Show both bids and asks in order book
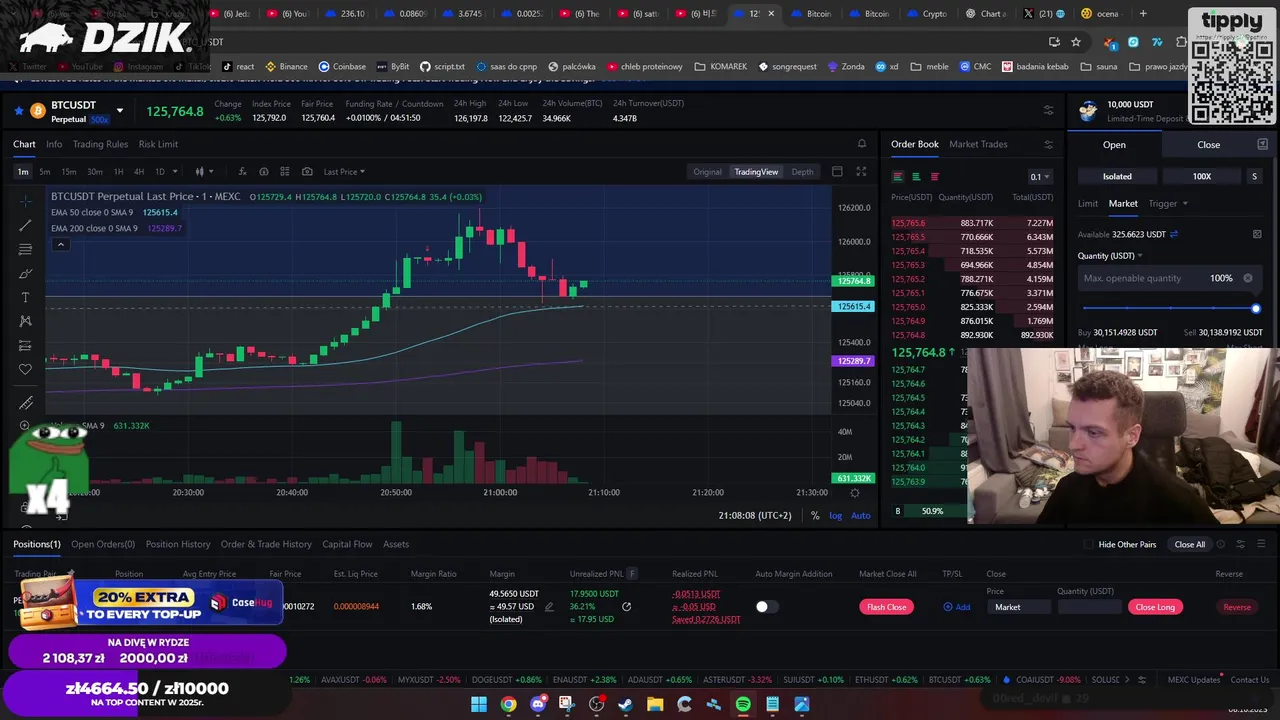This screenshot has width=1280, height=720. [898, 177]
